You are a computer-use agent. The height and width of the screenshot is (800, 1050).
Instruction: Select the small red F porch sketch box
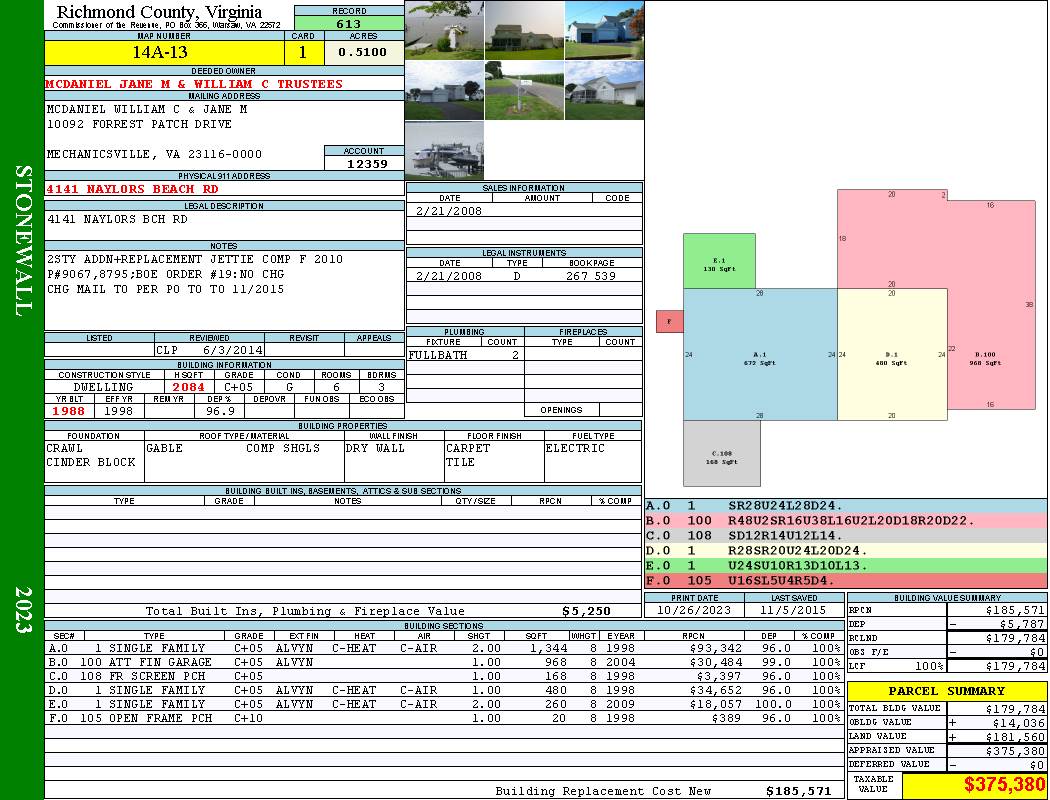669,321
